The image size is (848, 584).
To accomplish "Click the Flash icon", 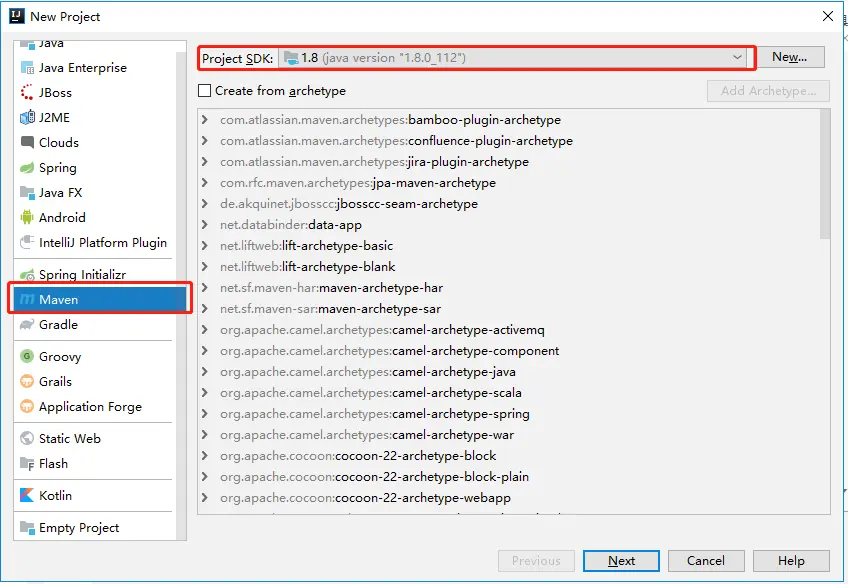I will tap(27, 463).
